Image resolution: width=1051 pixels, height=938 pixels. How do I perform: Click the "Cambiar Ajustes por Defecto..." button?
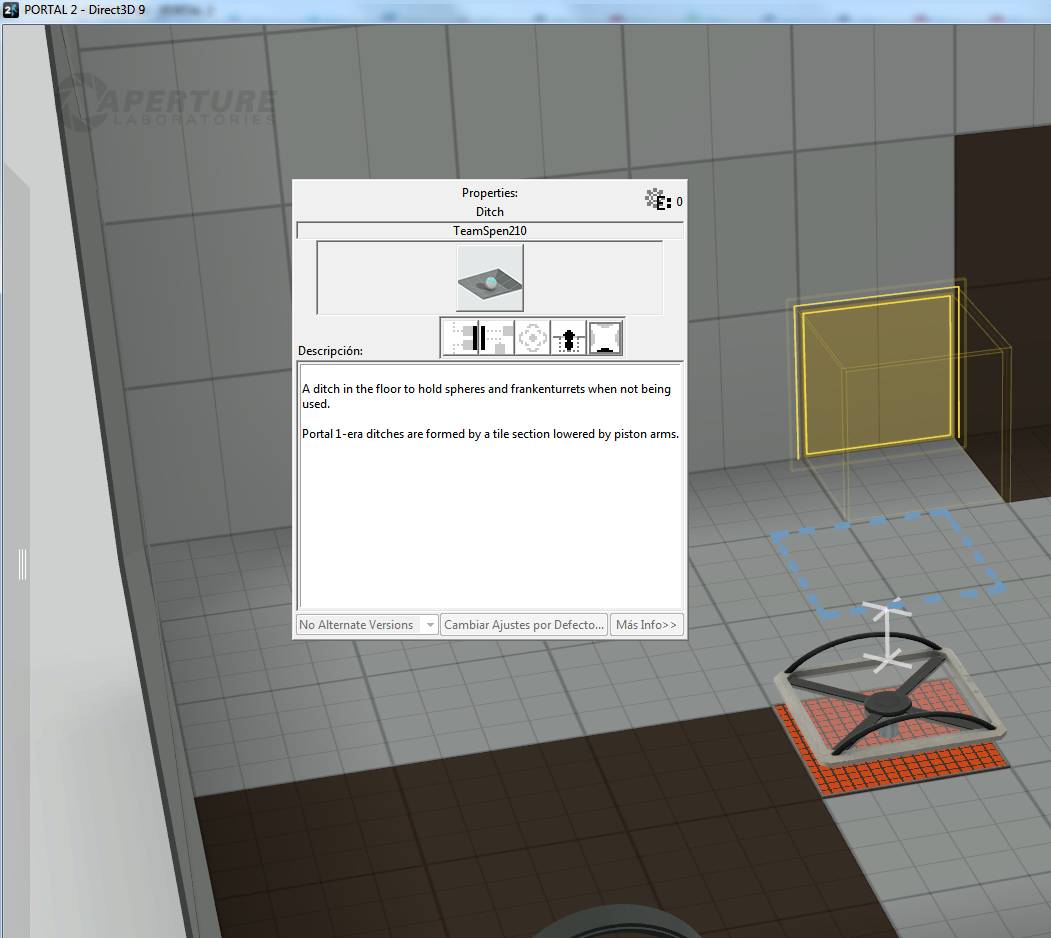tap(523, 624)
